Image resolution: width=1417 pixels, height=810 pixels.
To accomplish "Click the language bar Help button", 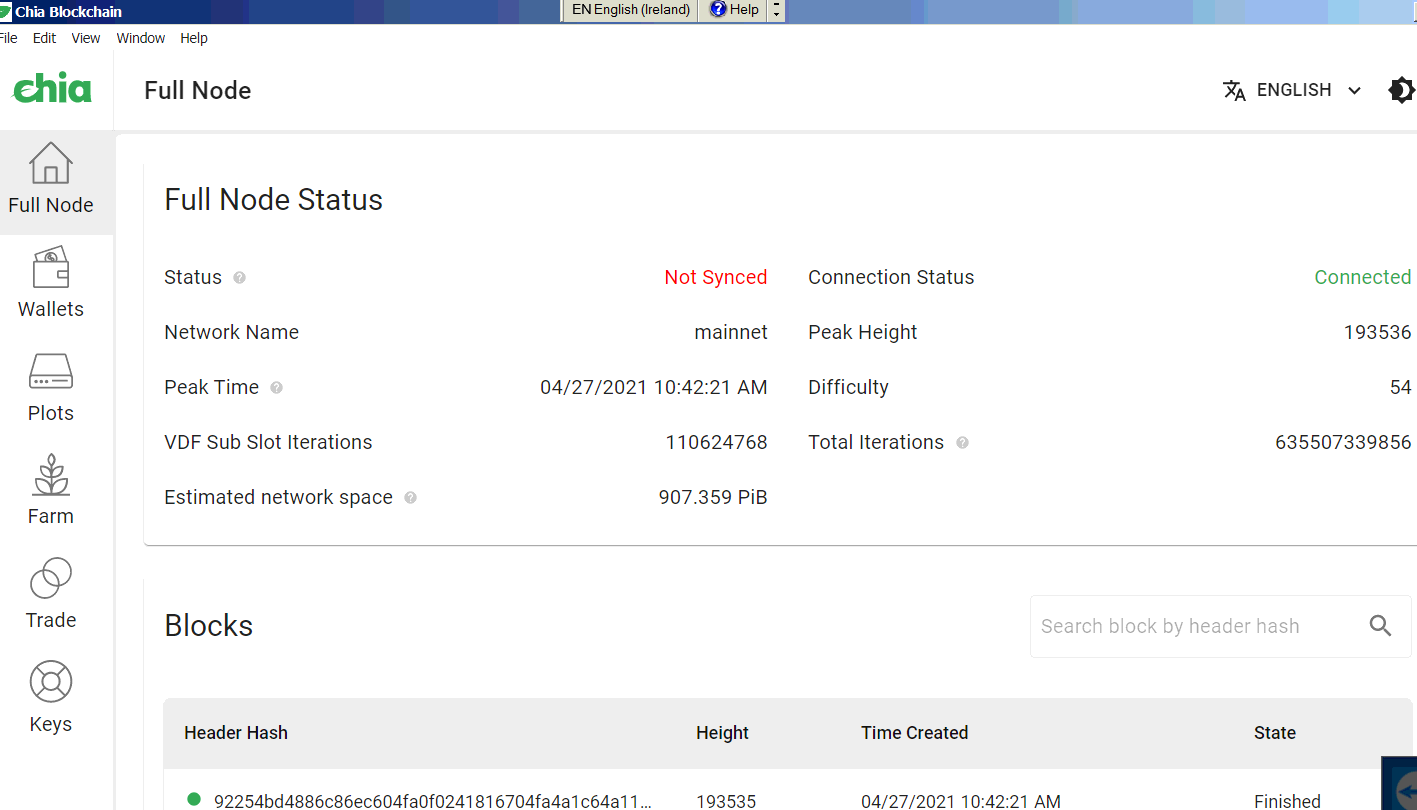I will tap(734, 10).
